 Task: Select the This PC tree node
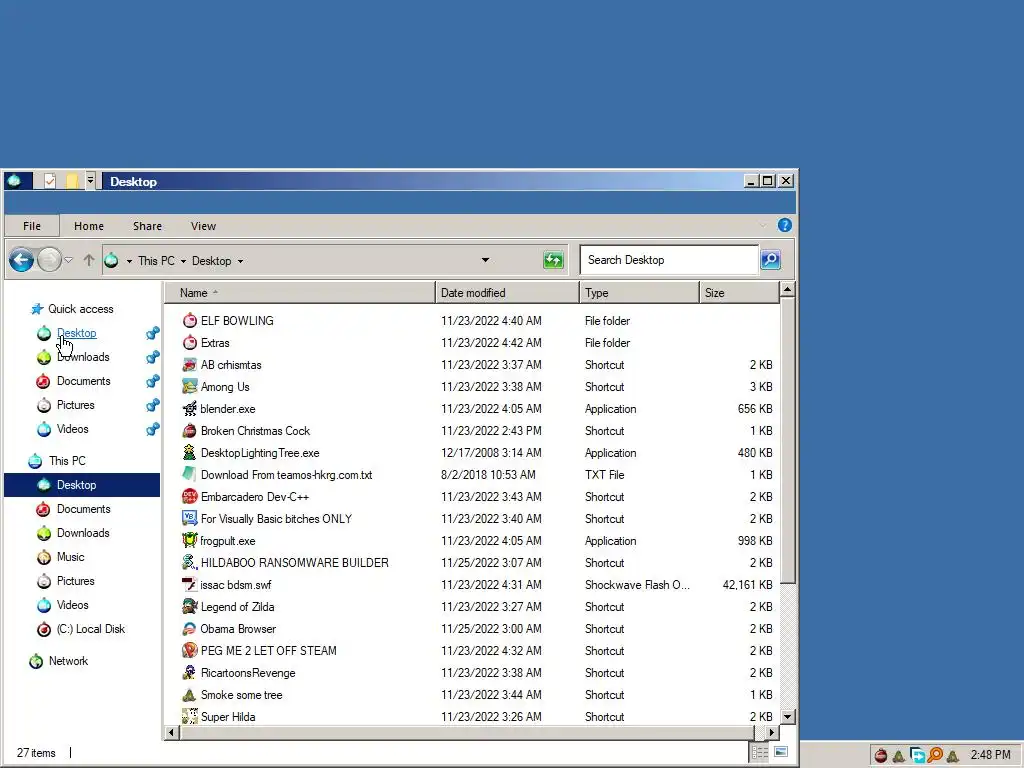67,461
